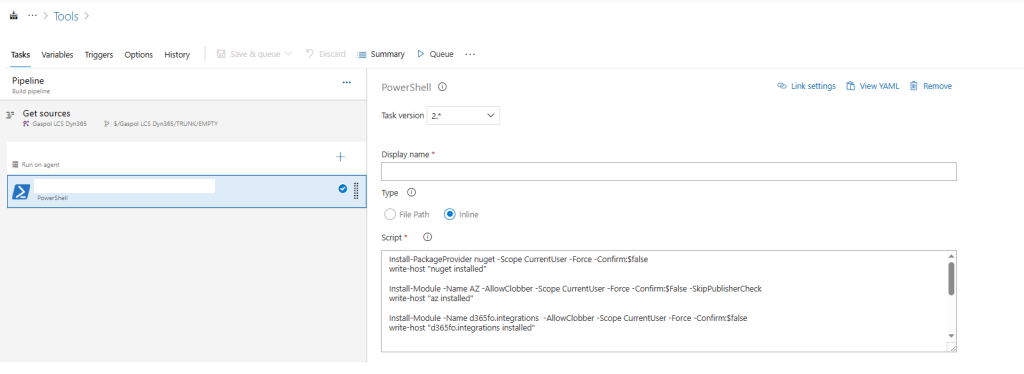Viewport: 1024px width, 374px height.
Task: Open Link settings
Action: (x=806, y=86)
